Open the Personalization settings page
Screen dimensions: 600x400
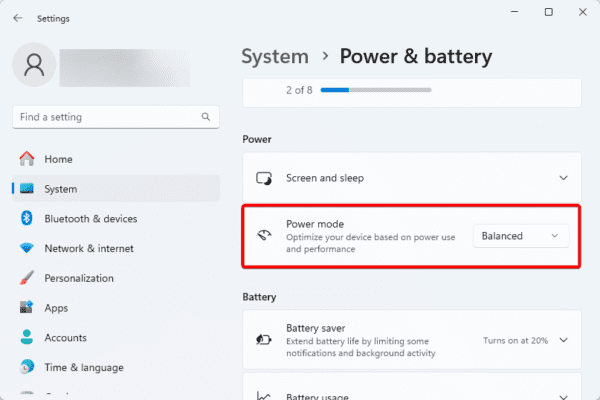79,279
